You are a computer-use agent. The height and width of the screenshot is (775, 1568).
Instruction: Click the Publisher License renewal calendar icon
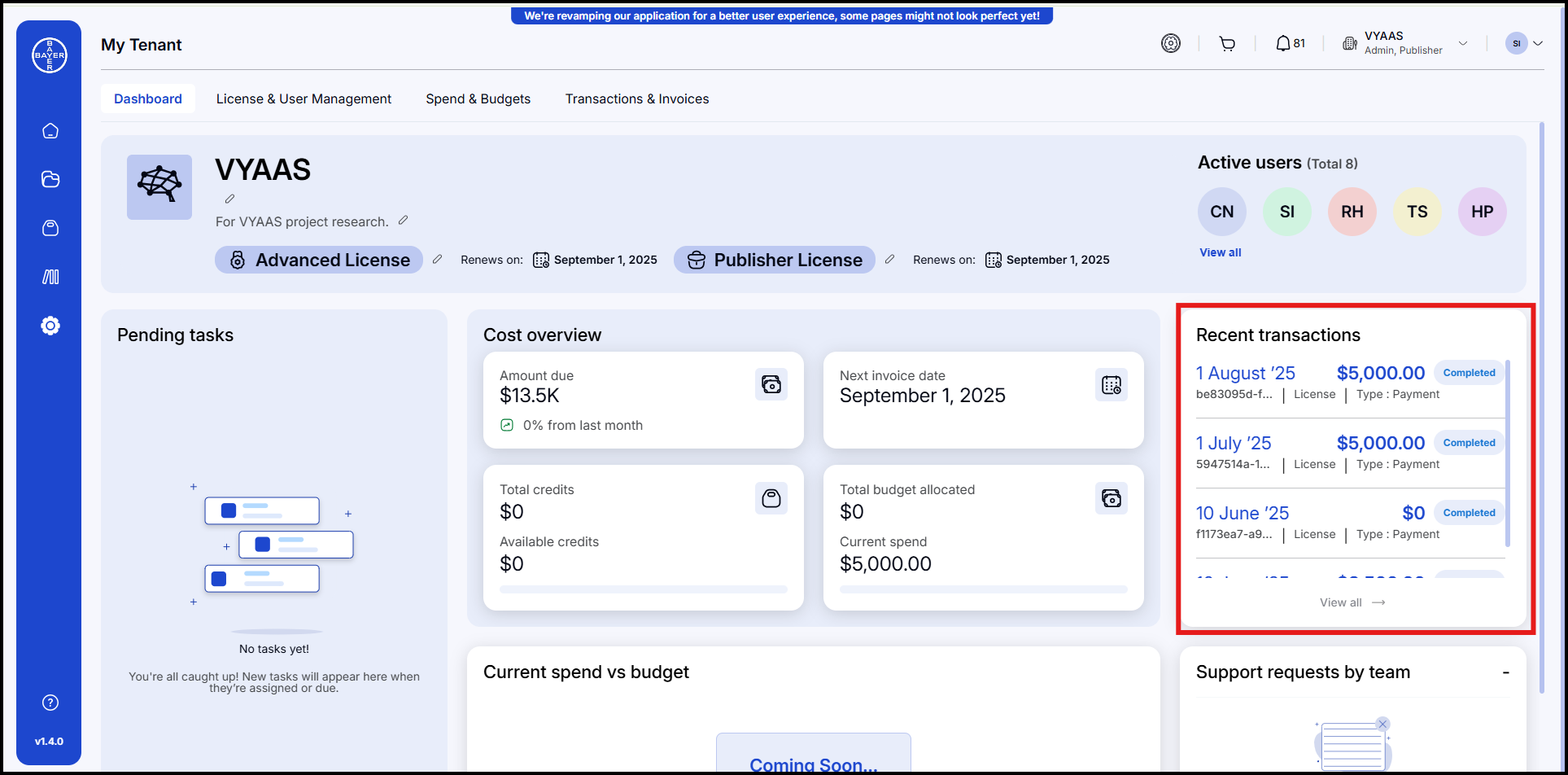coord(994,260)
